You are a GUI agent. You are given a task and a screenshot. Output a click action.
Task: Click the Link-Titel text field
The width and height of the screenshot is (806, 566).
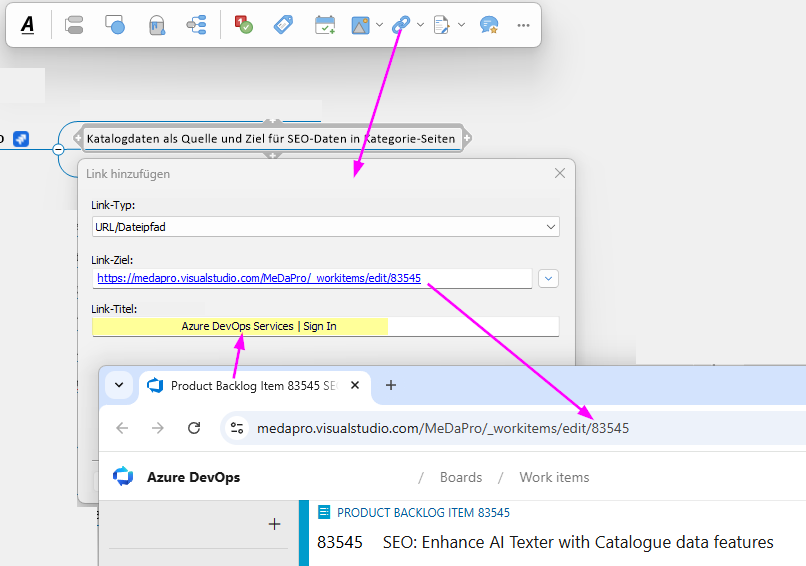tap(325, 326)
